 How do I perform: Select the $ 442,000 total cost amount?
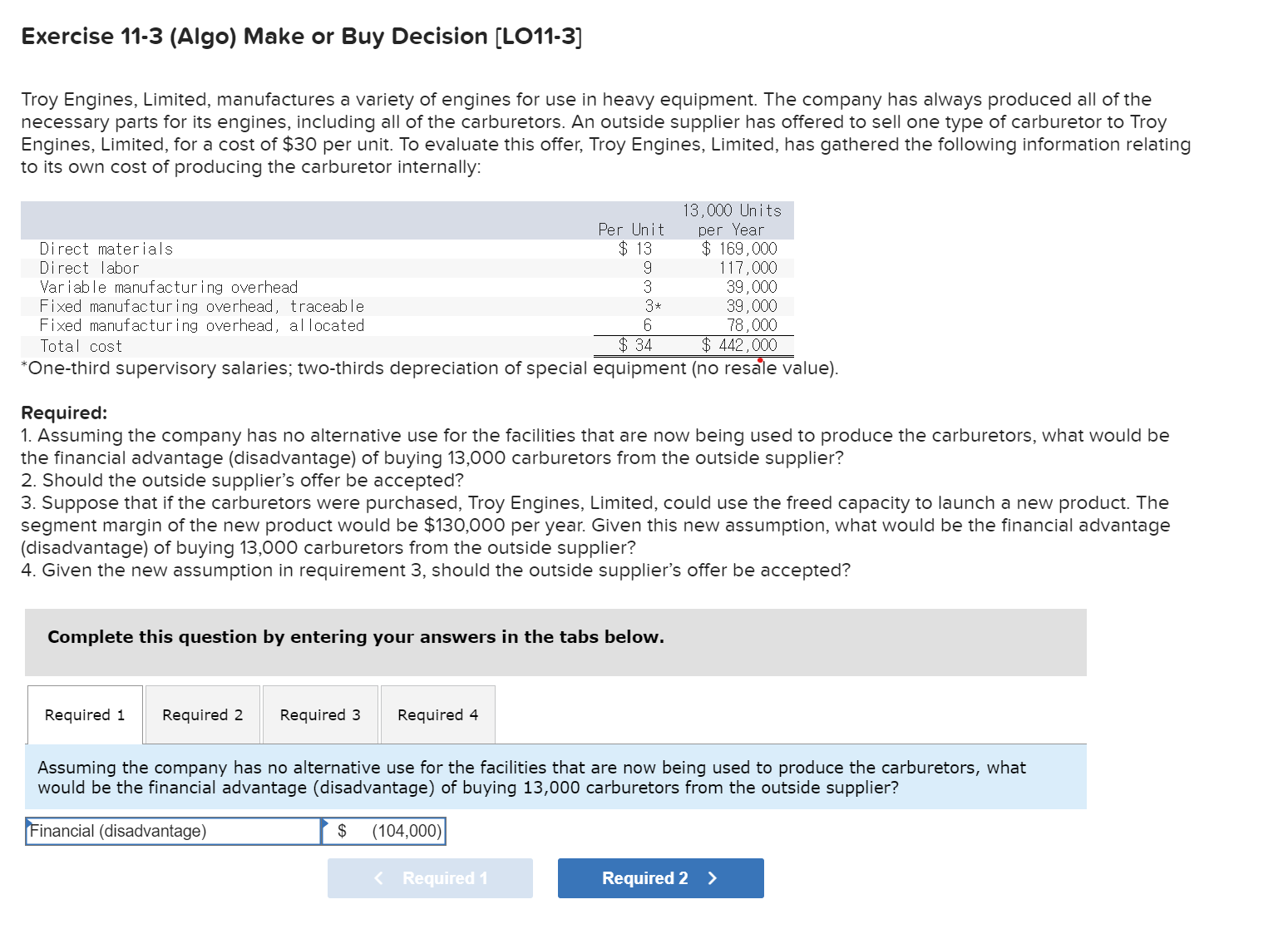[x=739, y=345]
